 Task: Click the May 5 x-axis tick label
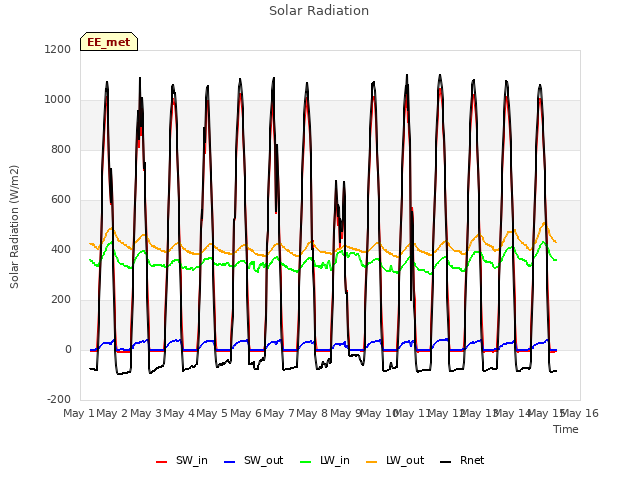coord(212,414)
